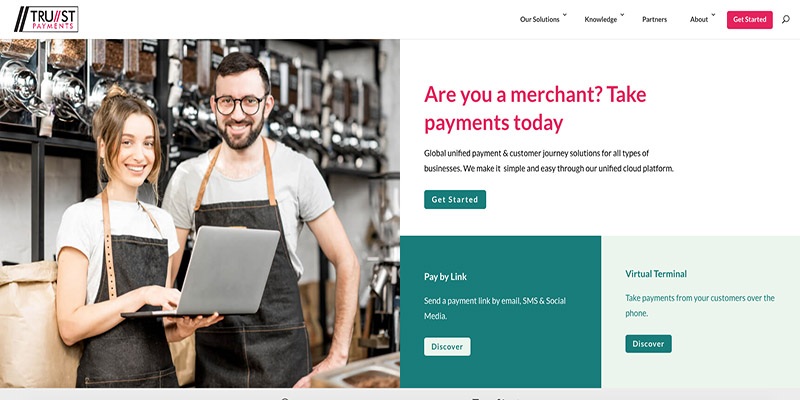Click Discover under Pay by Link
The height and width of the screenshot is (400, 800).
447,346
